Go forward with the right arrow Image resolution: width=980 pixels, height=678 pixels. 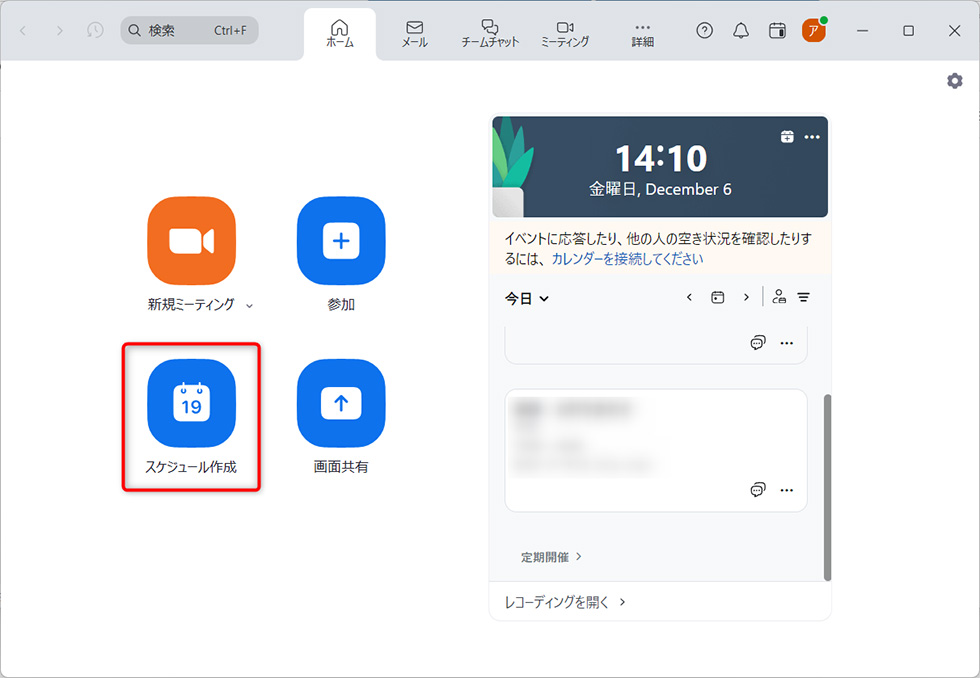coord(59,31)
